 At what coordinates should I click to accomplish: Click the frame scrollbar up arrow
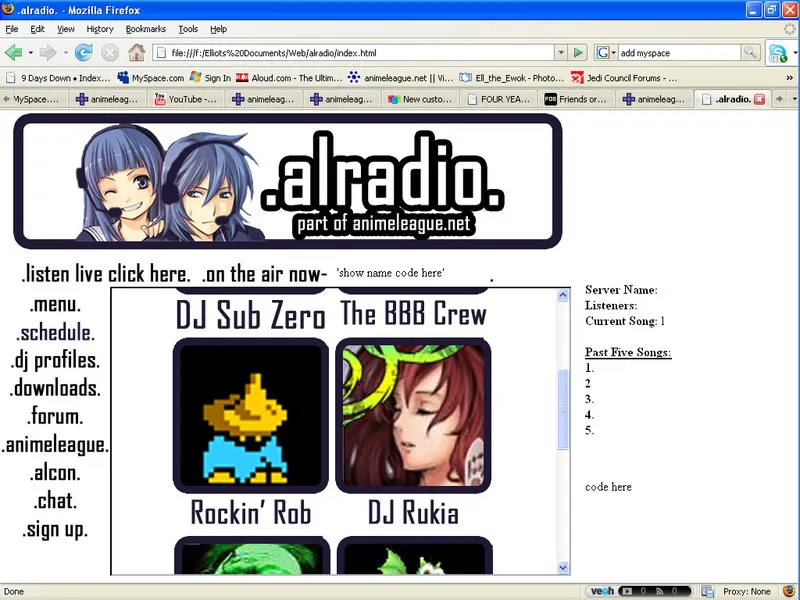563,295
